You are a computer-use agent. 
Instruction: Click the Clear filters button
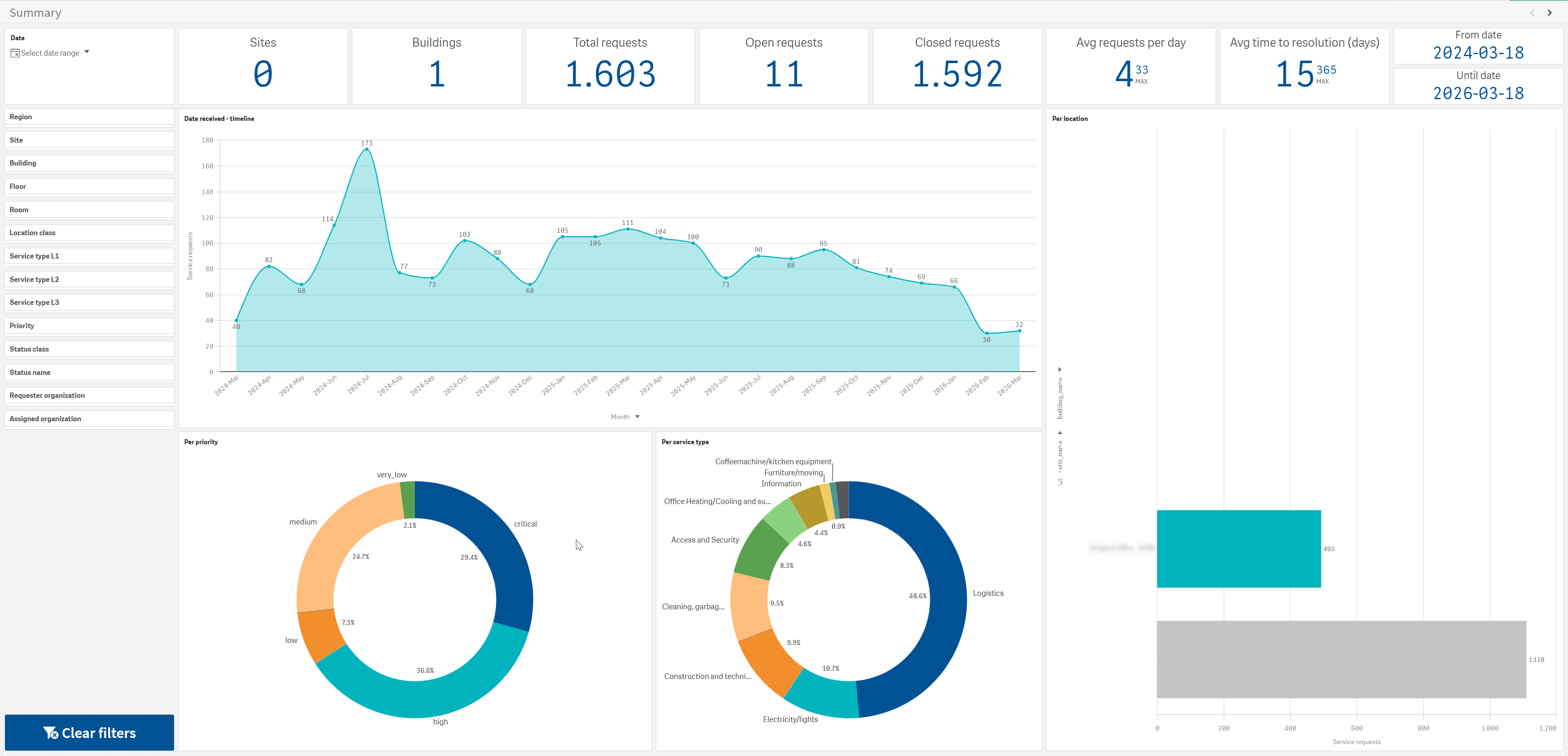point(89,733)
